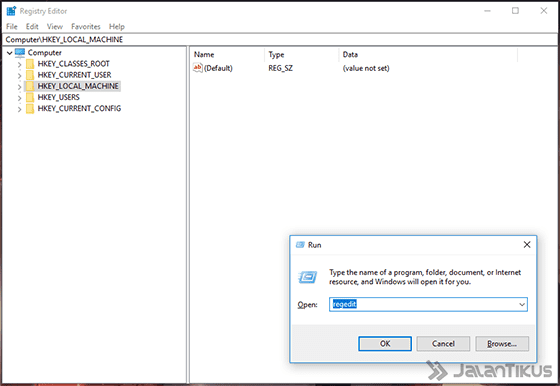Open the Edit menu

32,26
